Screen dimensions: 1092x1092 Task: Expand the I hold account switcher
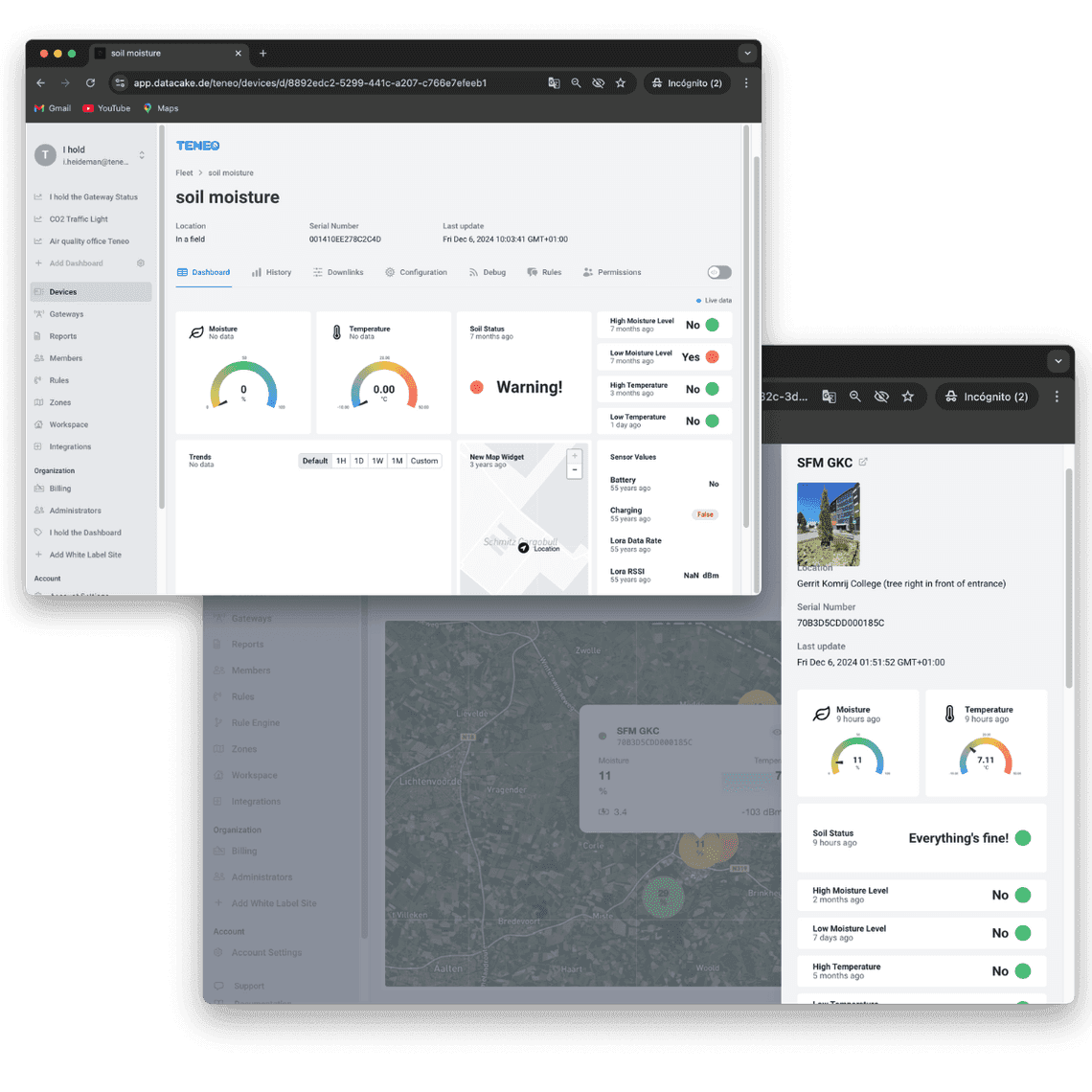coord(142,154)
